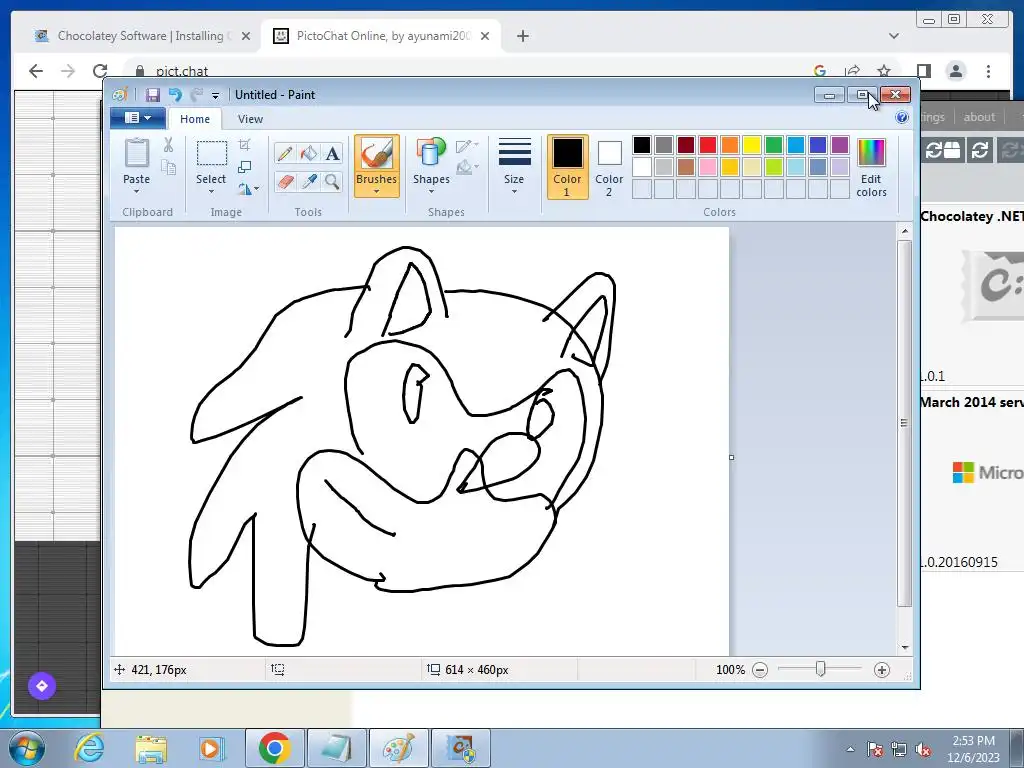1024x768 pixels.
Task: Click the zoom slider handle
Action: (820, 669)
